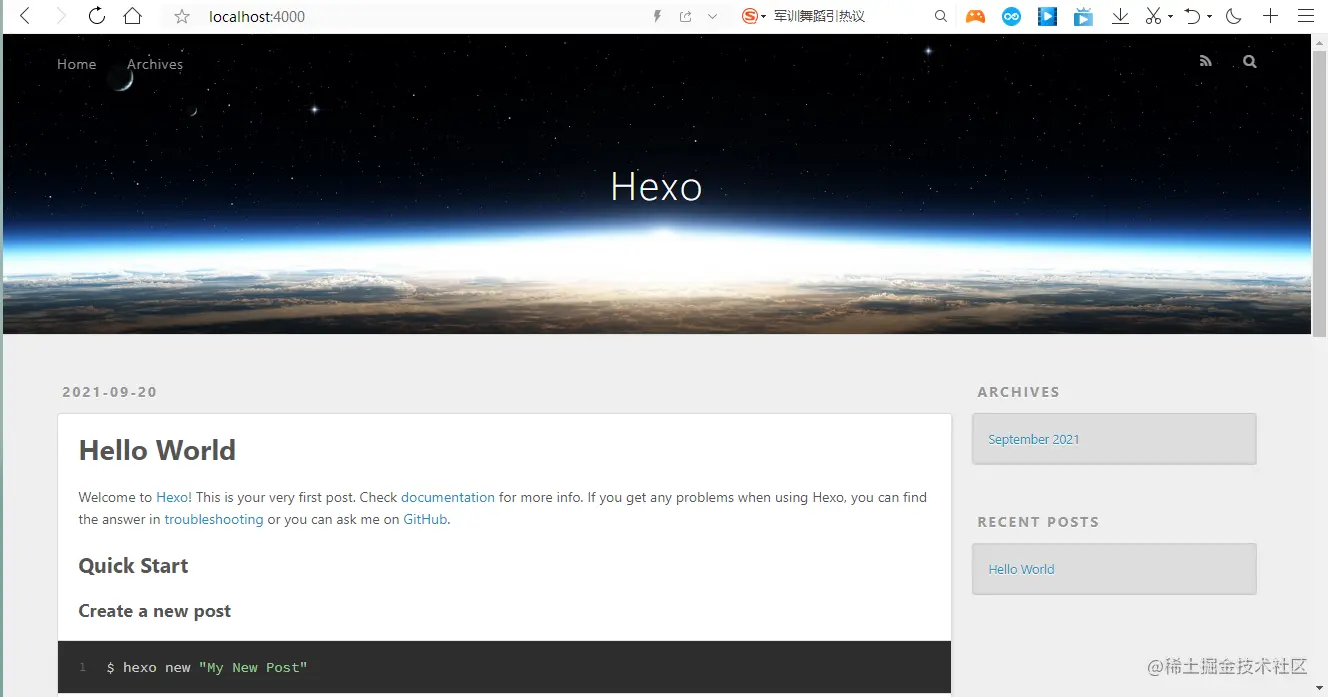Go back with the browser back arrow
The image size is (1328, 697).
25,16
